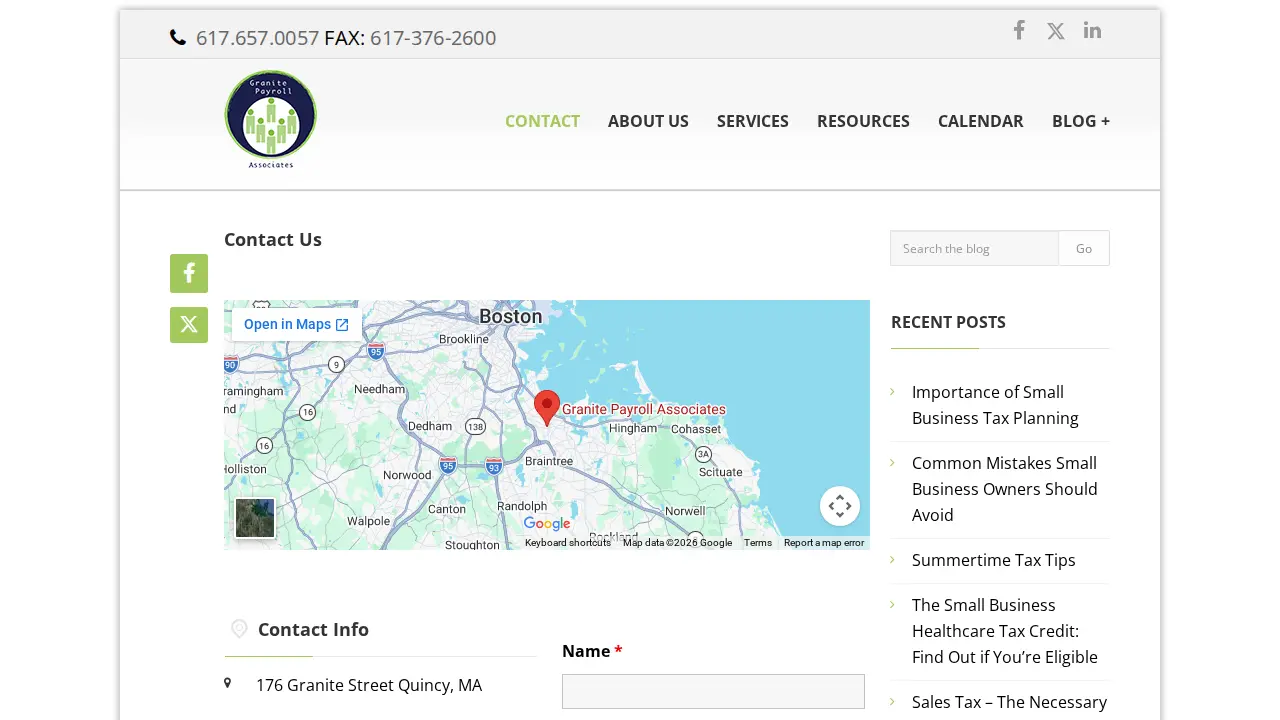Screen dimensions: 1280x720
Task: Open Summertime Tax Tips post
Action: coord(994,560)
